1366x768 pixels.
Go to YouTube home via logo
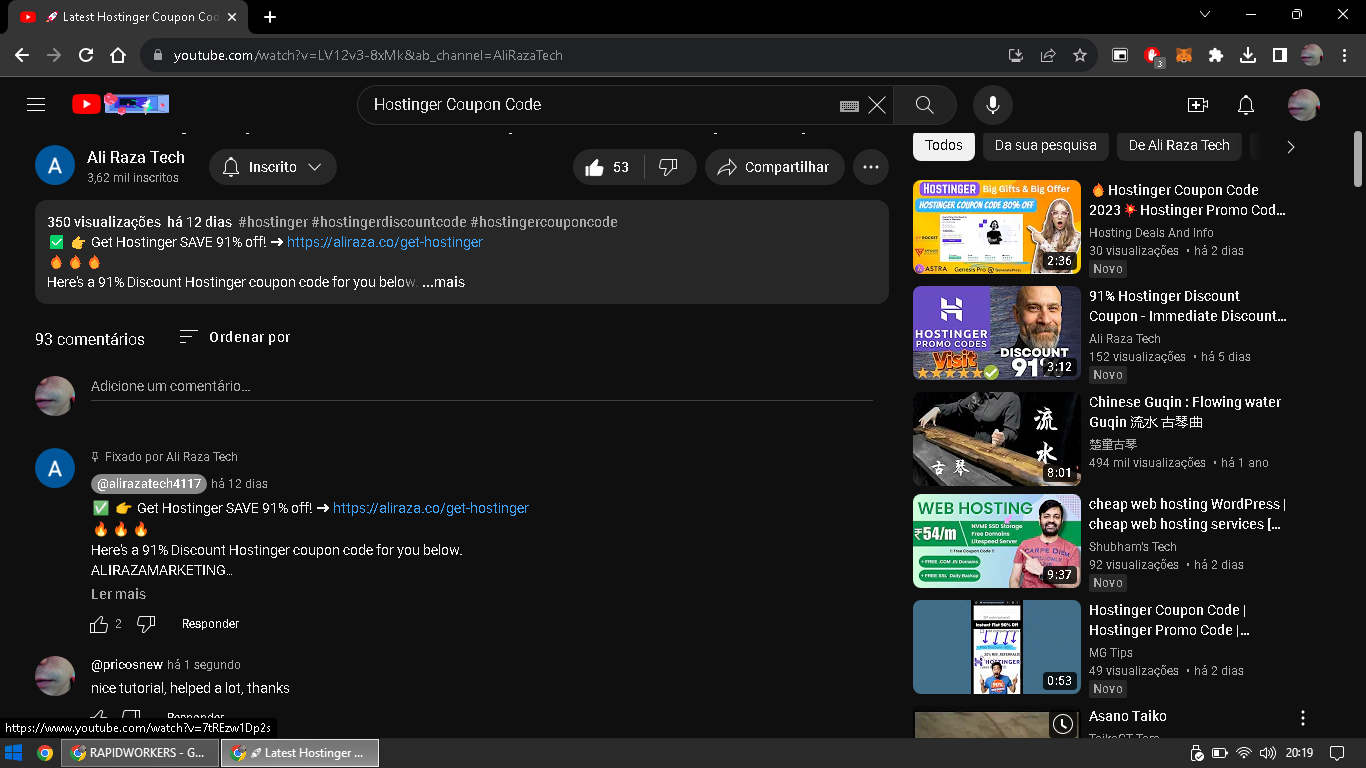coord(120,104)
